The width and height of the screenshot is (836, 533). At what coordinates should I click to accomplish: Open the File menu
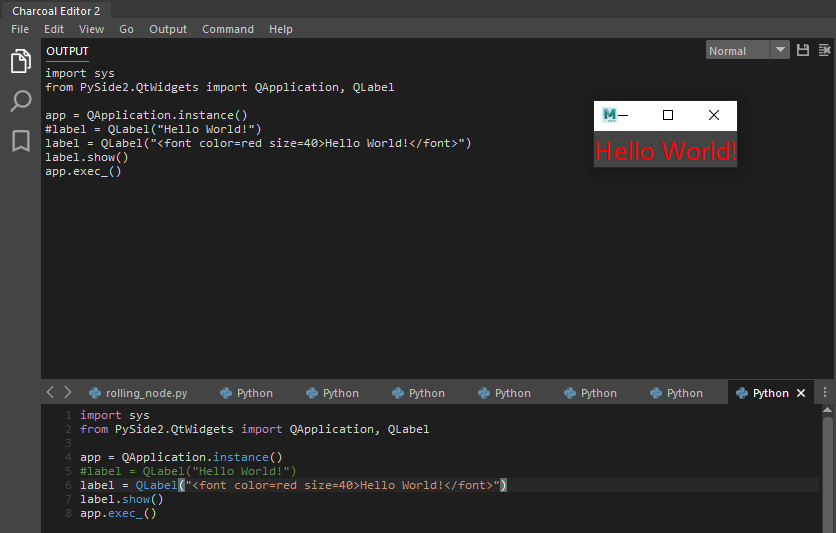point(20,29)
